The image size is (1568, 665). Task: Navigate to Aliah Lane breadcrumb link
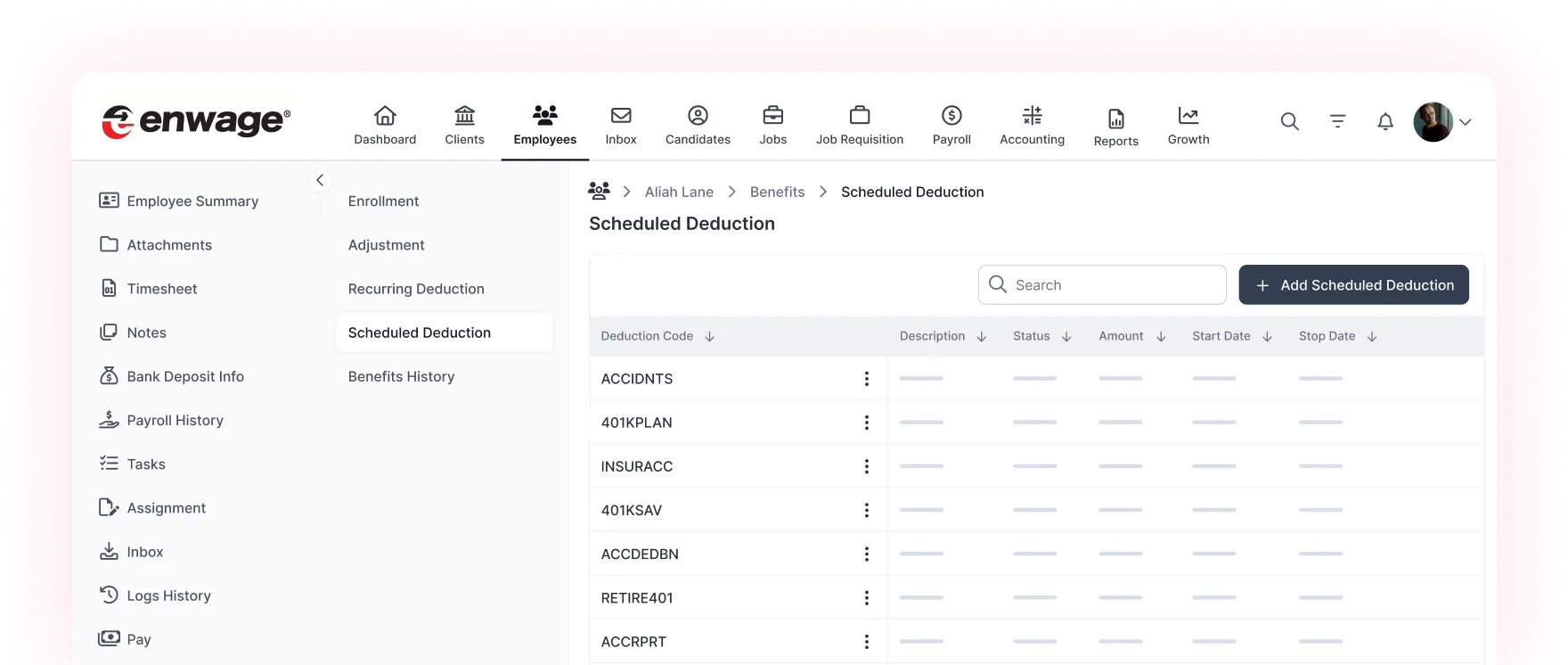click(x=679, y=192)
